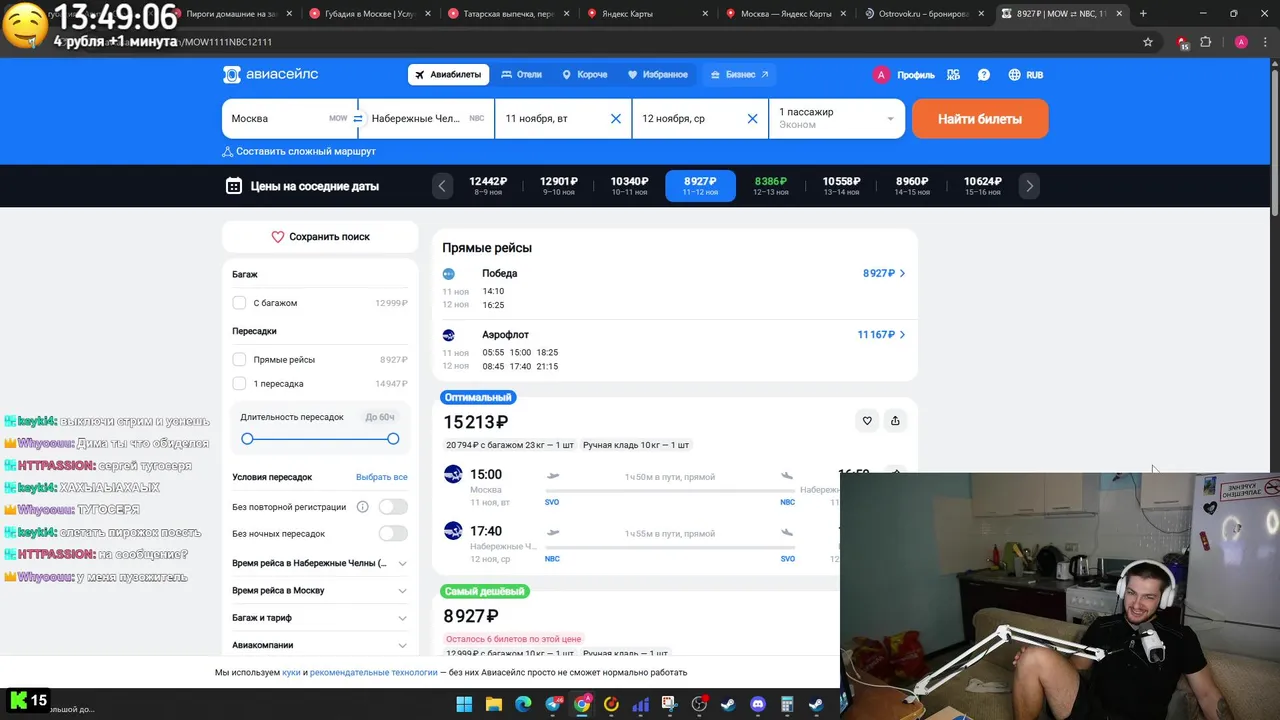Image resolution: width=1280 pixels, height=720 pixels.
Task: Expand Время рейса в Москву filter
Action: tap(320, 590)
